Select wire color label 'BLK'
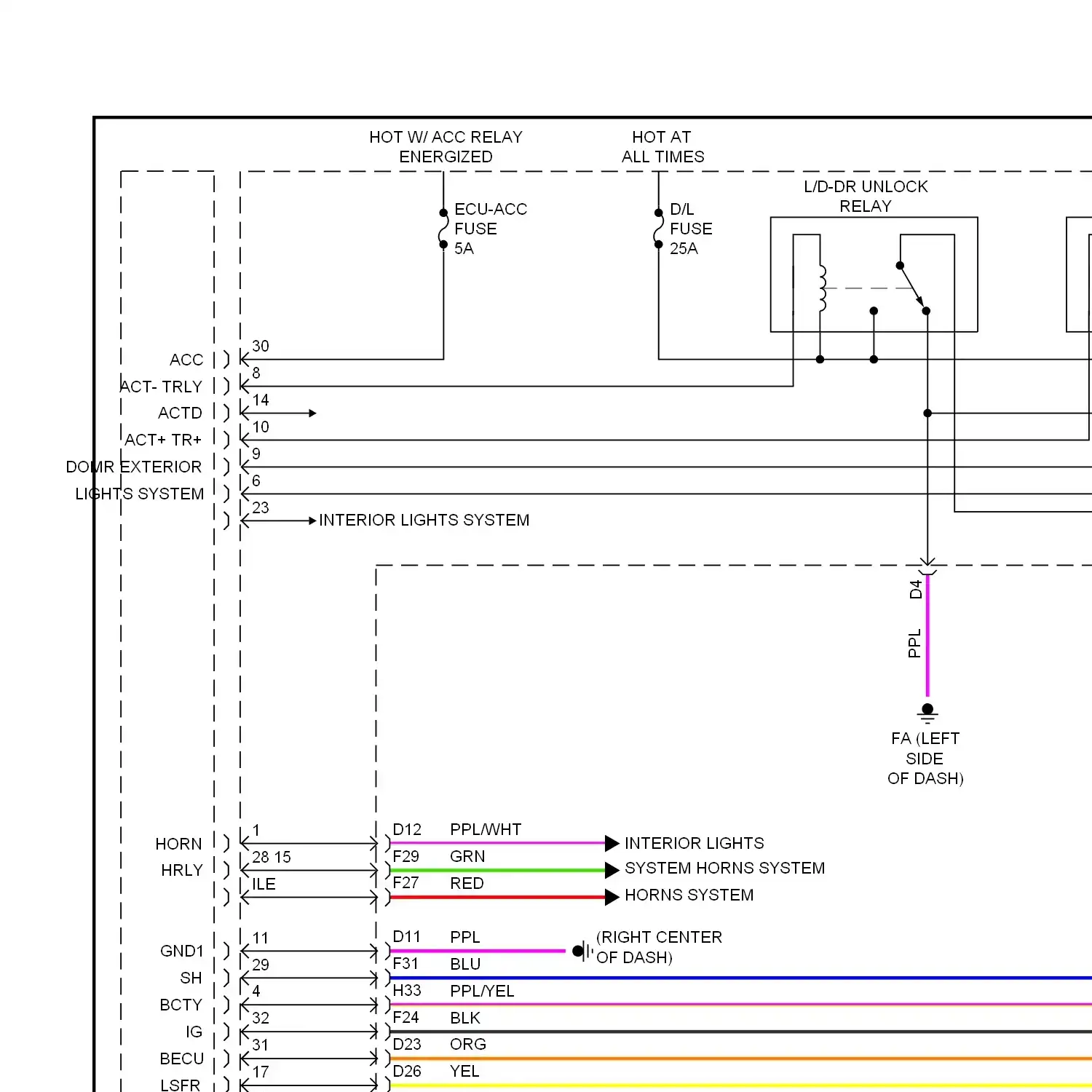The height and width of the screenshot is (1092, 1092). click(465, 1018)
